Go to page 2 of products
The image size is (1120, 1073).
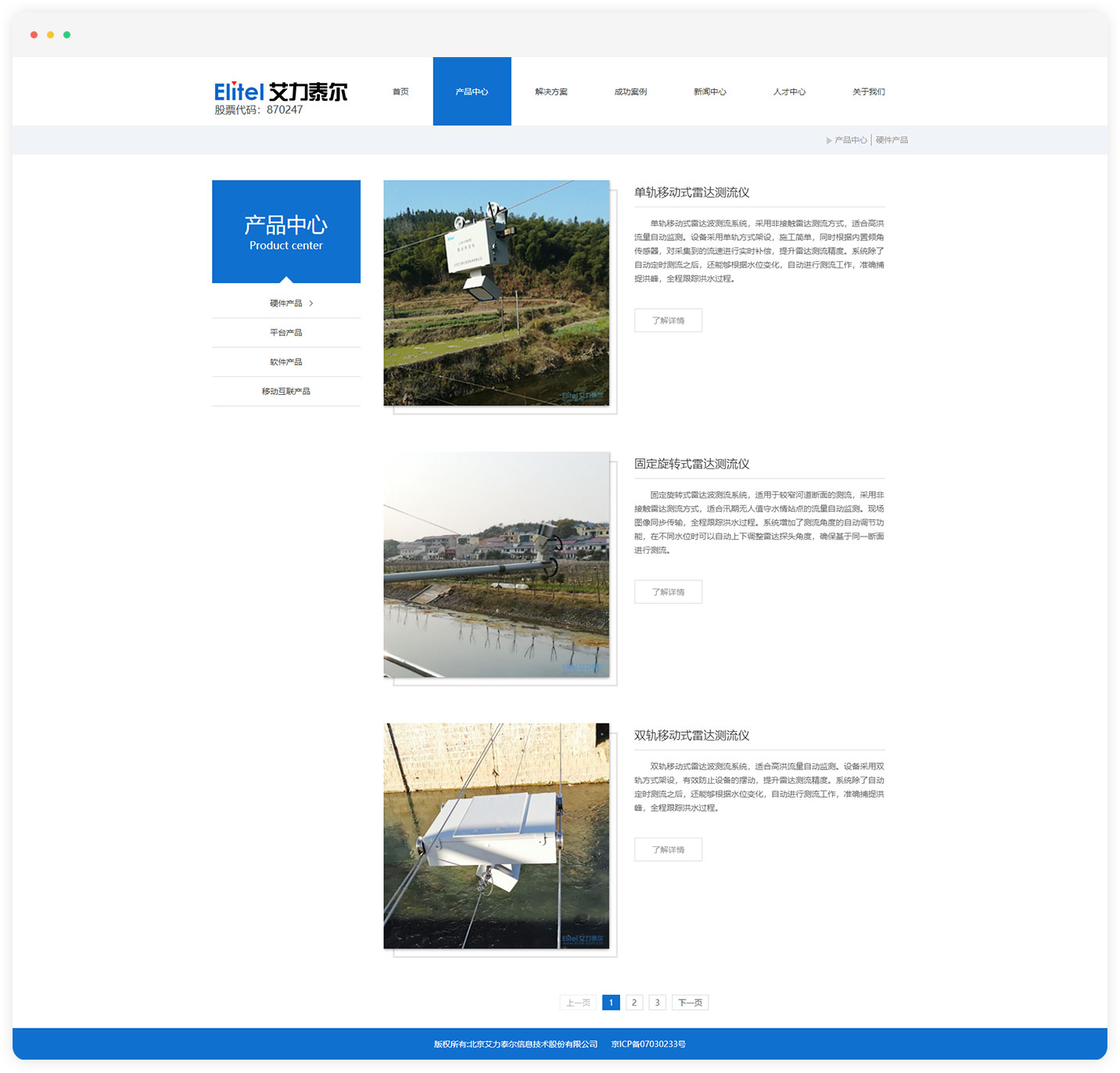[634, 1003]
